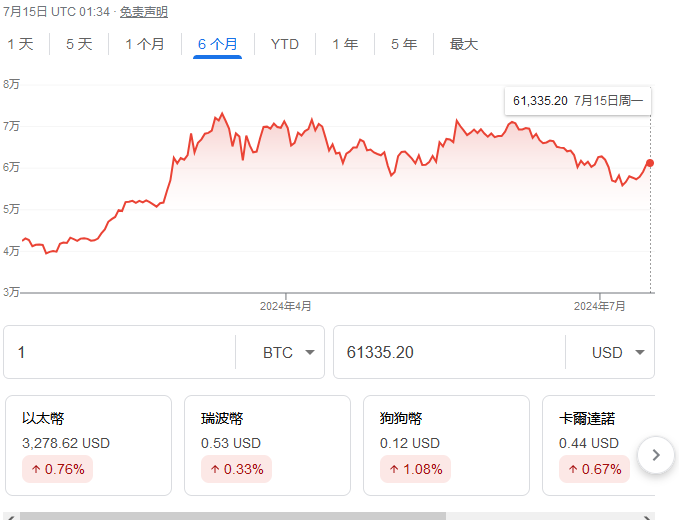Open the 瑞波幣 currency card
The image size is (679, 520).
(x=267, y=445)
